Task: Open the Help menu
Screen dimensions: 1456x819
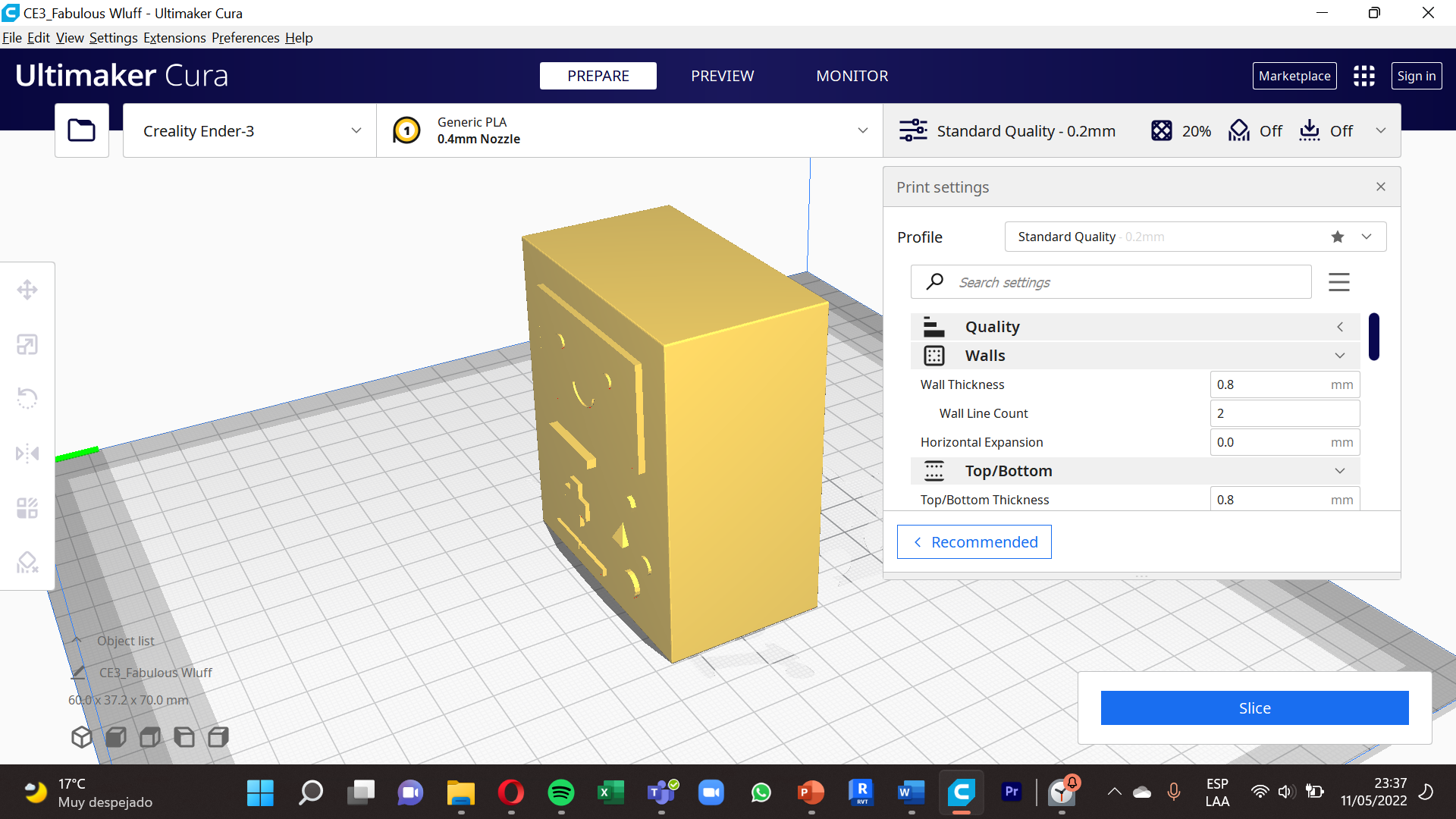Action: [x=299, y=38]
